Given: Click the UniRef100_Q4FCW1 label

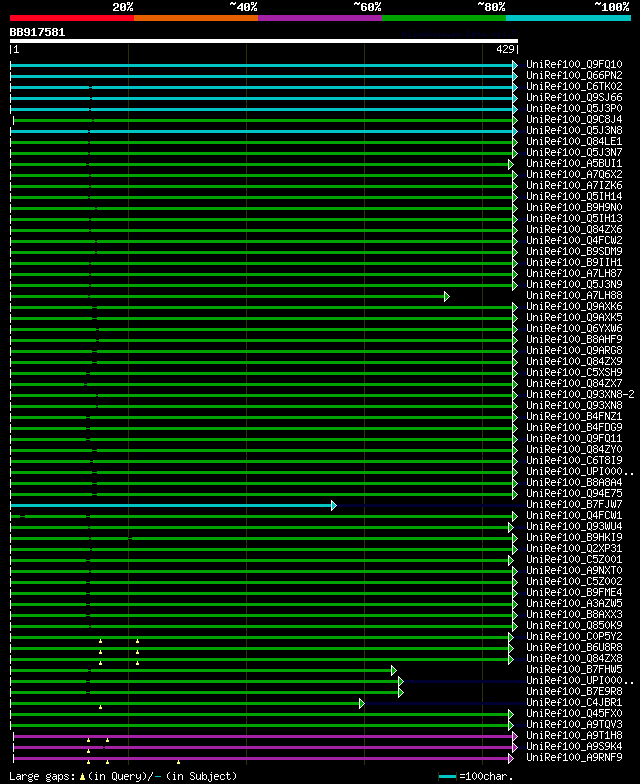Looking at the screenshot, I should 574,516.
